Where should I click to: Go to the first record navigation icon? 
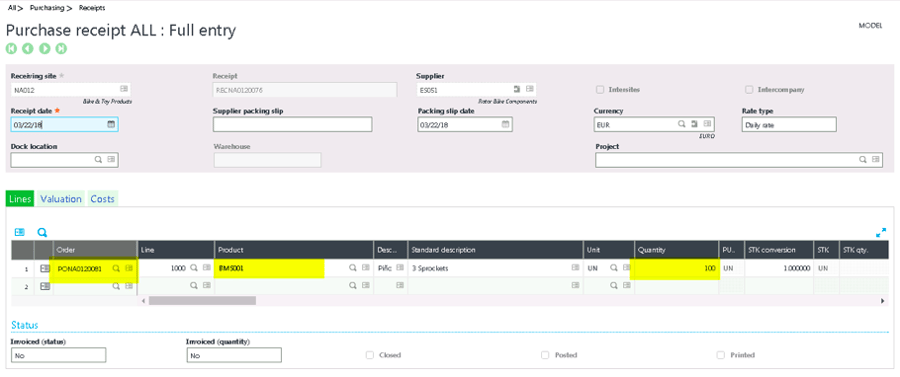11,49
